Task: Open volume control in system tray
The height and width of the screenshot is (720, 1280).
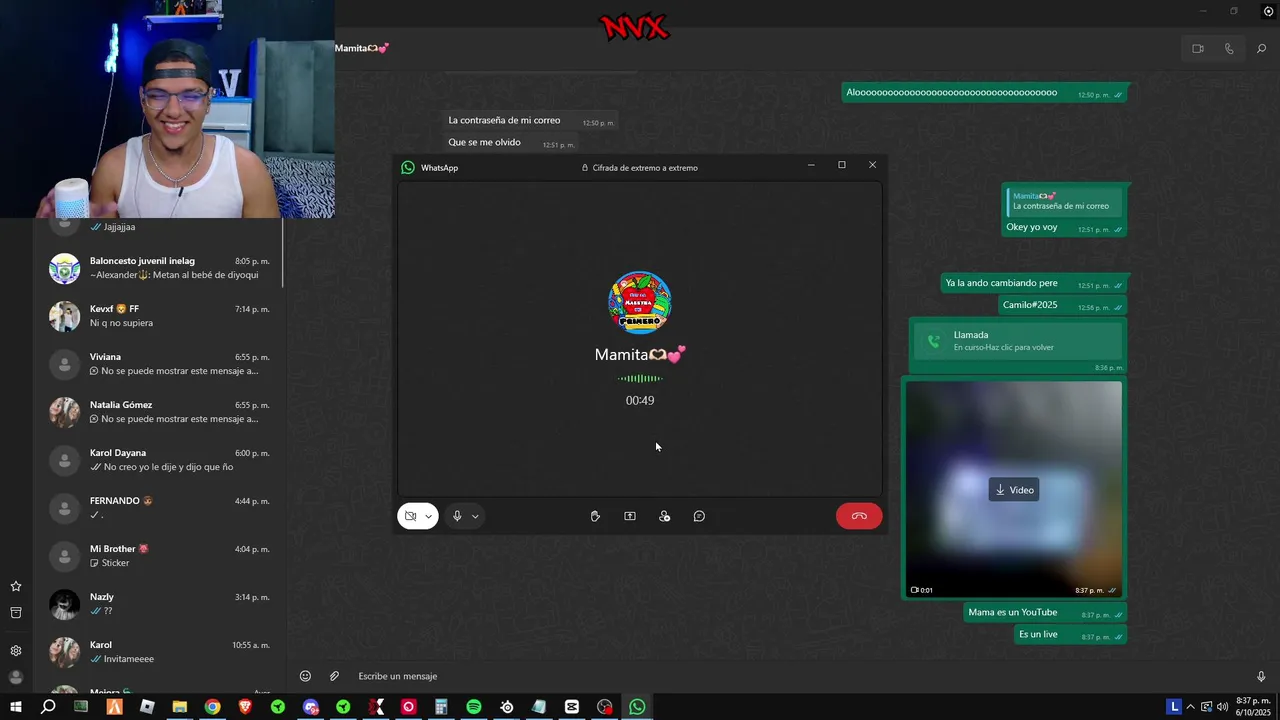Action: click(x=1222, y=707)
